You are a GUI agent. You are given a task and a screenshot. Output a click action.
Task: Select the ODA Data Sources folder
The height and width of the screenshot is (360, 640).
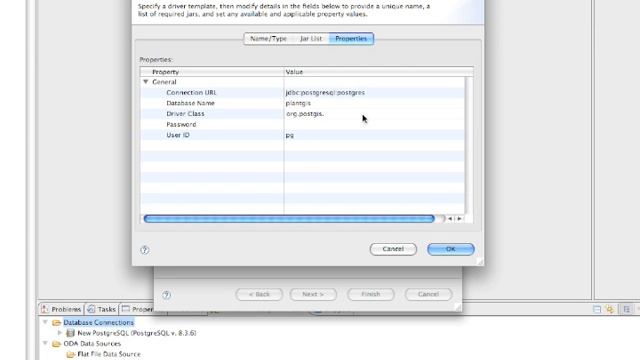tap(92, 344)
